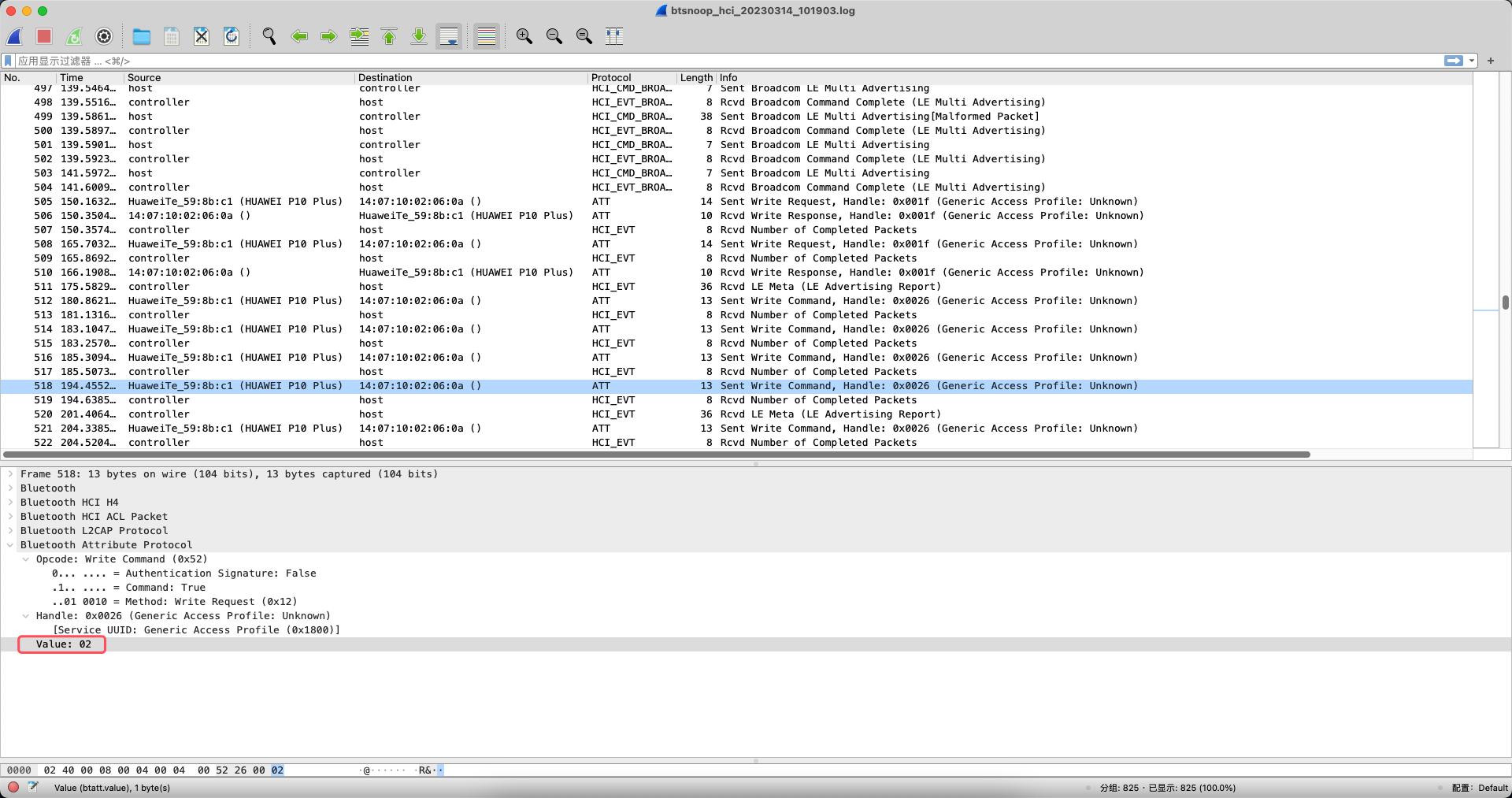Go to specified packet
Screen dimensions: 1512x798
[x=359, y=36]
